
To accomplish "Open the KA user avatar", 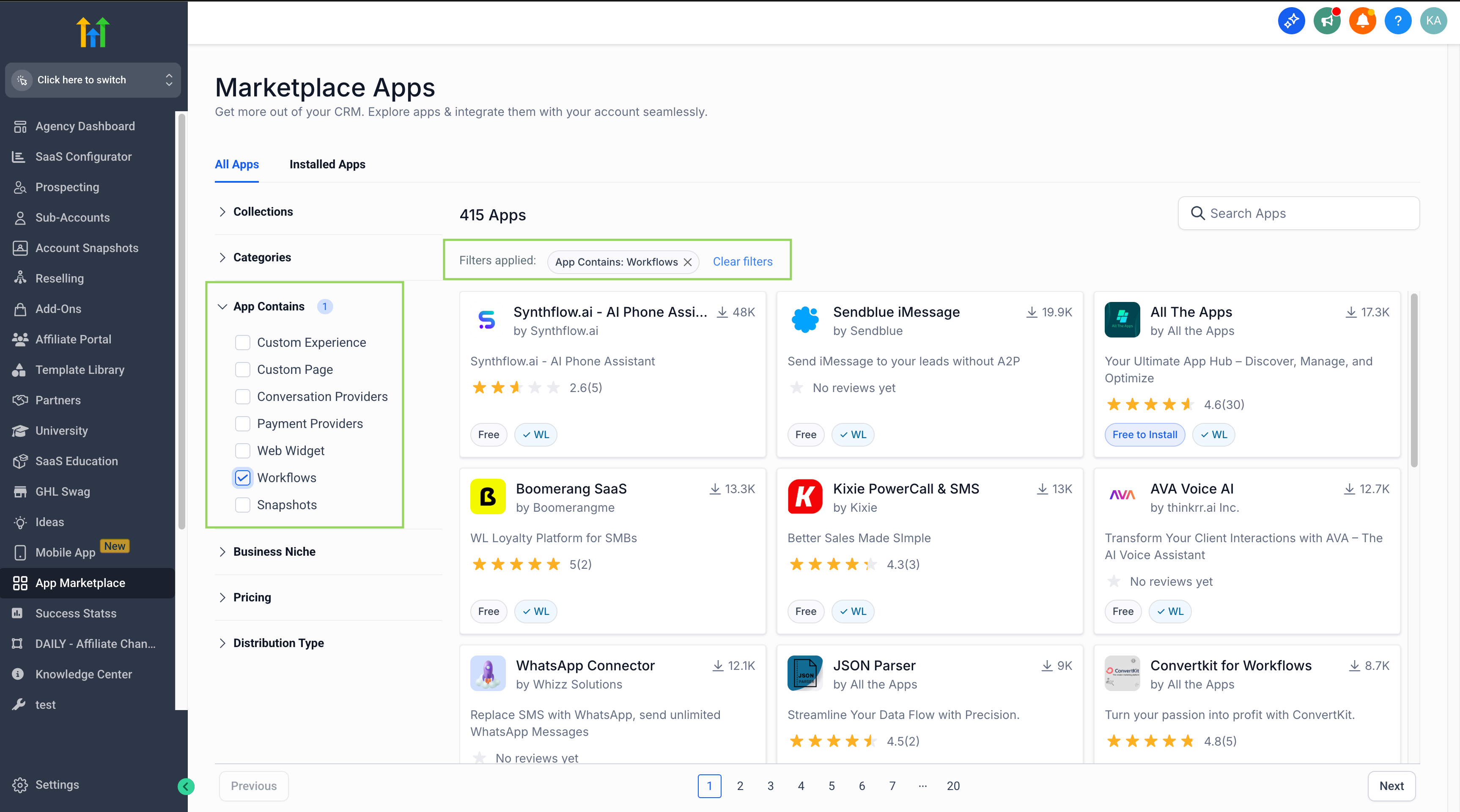I will (x=1433, y=21).
